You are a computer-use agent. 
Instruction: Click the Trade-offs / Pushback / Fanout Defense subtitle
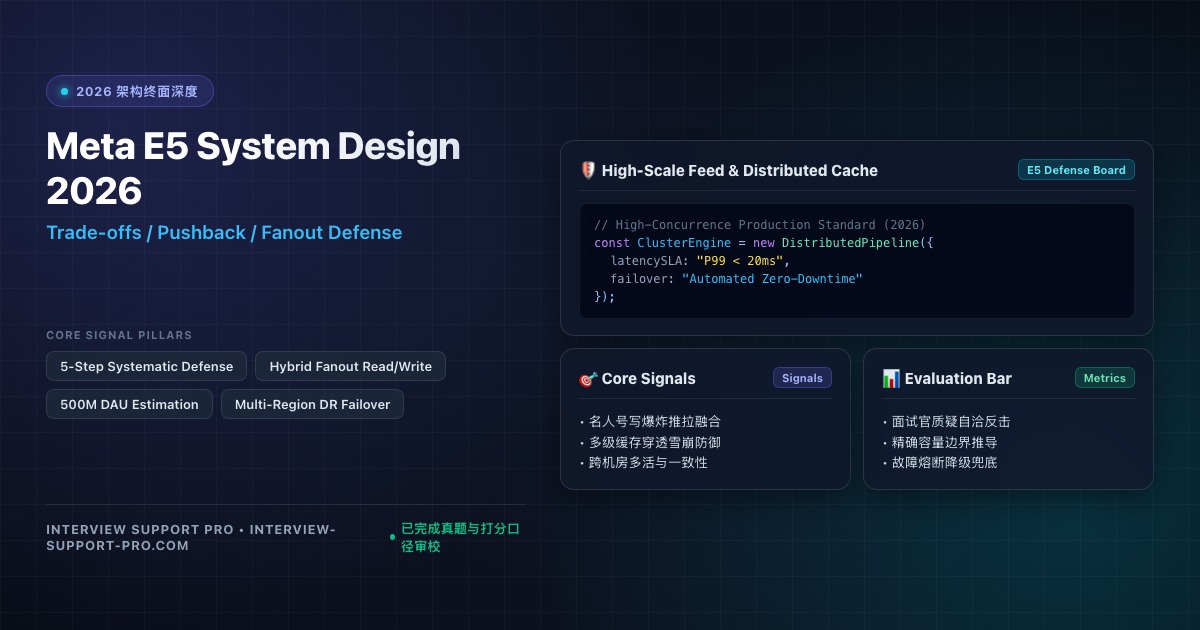pyautogui.click(x=224, y=232)
